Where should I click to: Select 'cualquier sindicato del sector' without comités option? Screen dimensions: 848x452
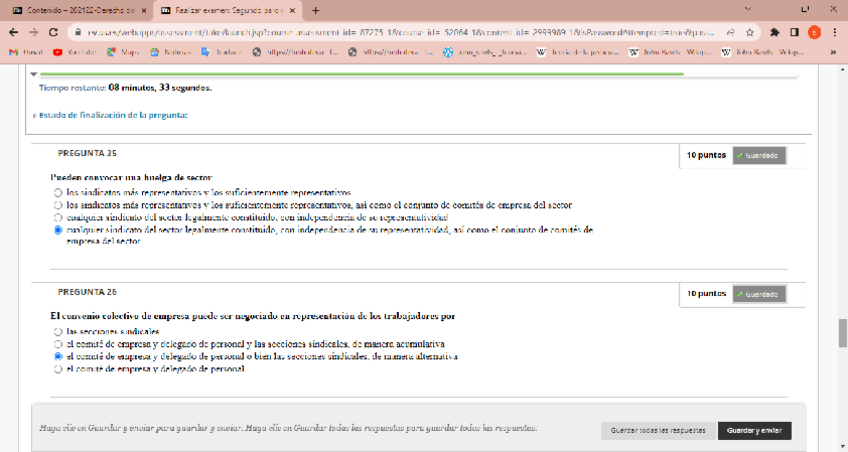[58, 217]
